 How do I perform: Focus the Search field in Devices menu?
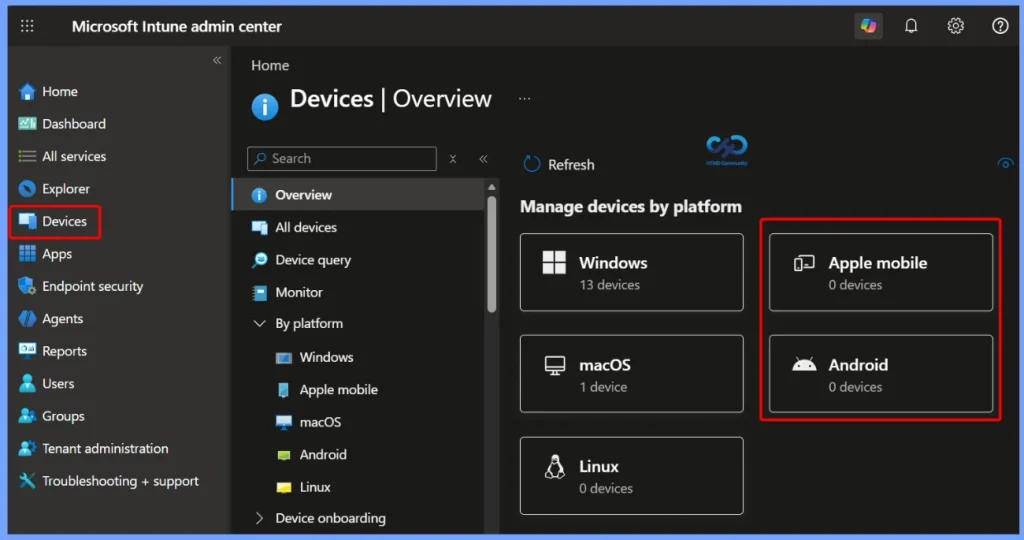(x=342, y=159)
